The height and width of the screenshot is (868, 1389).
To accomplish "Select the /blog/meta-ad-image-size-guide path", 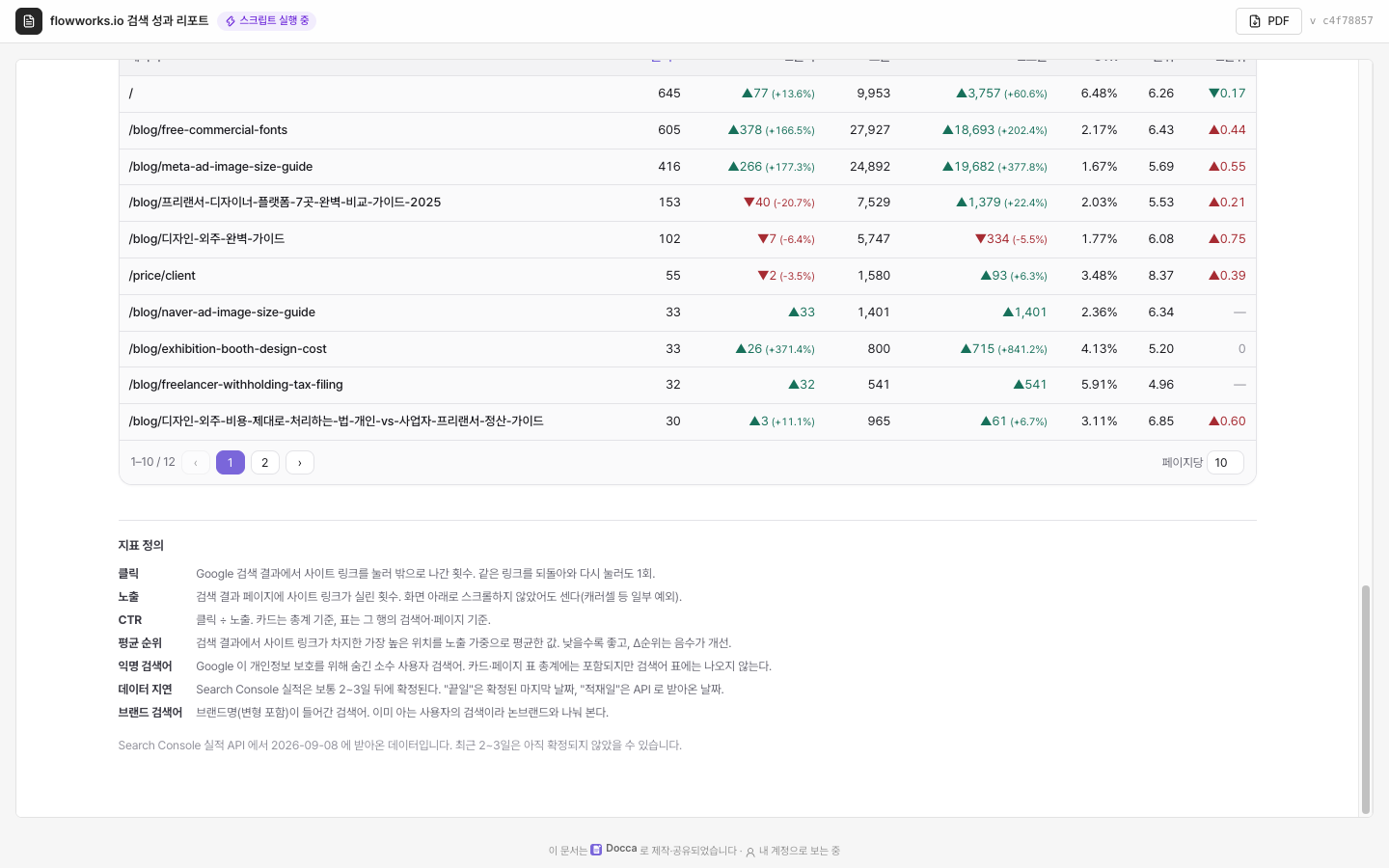I will [221, 167].
